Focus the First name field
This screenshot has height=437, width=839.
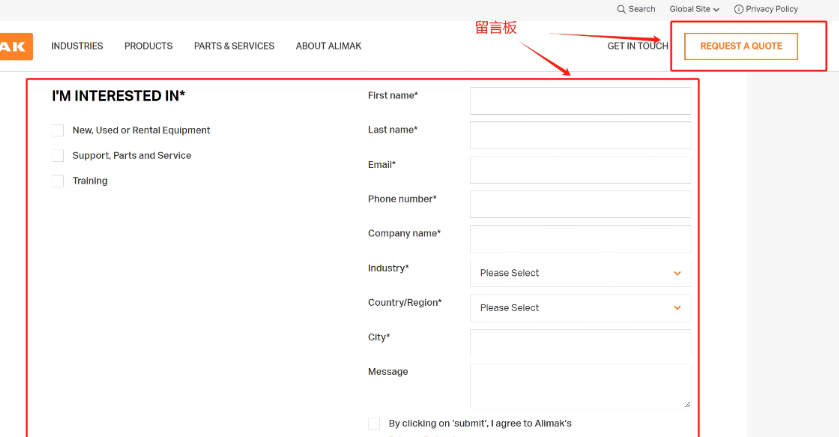[580, 101]
